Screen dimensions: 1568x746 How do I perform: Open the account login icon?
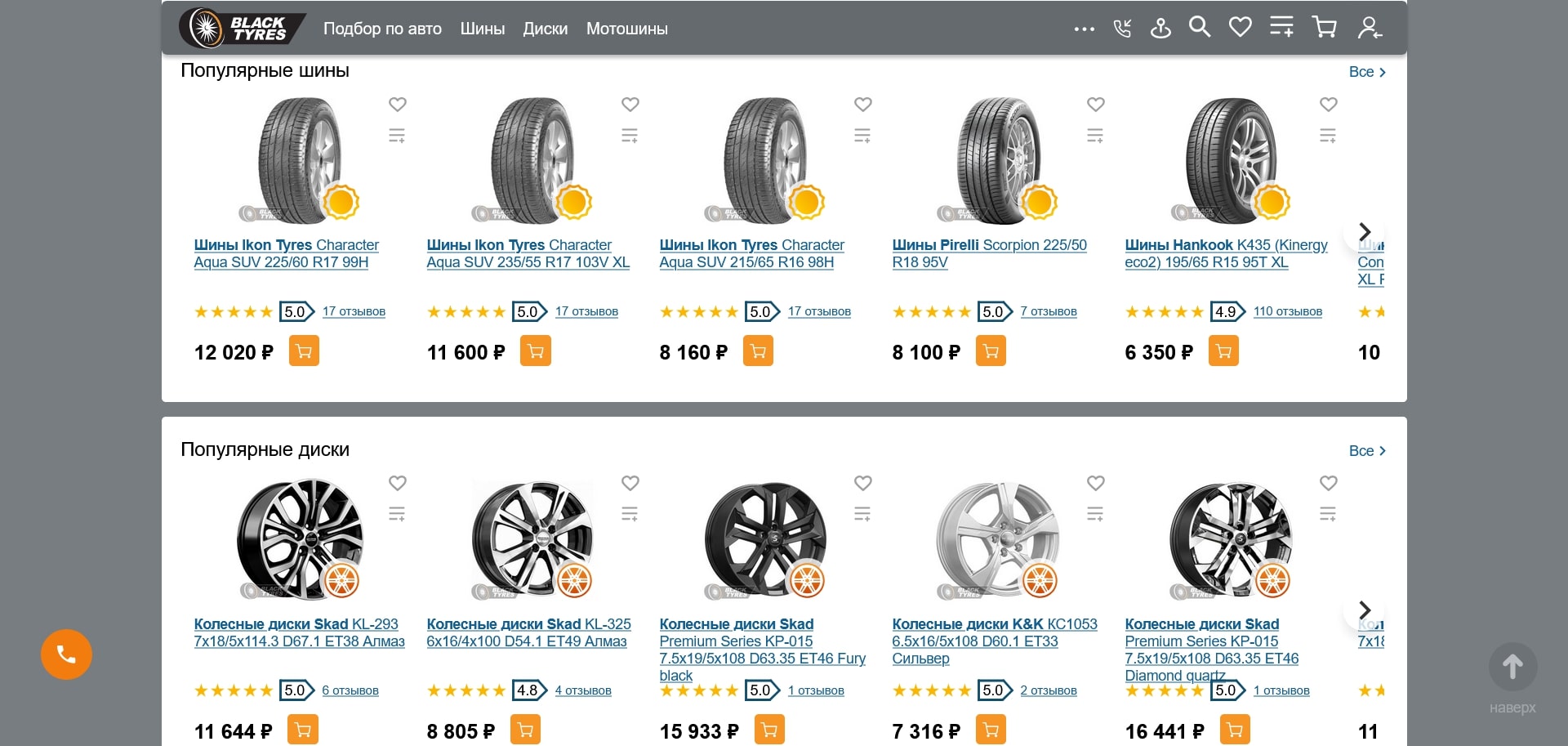(1369, 29)
